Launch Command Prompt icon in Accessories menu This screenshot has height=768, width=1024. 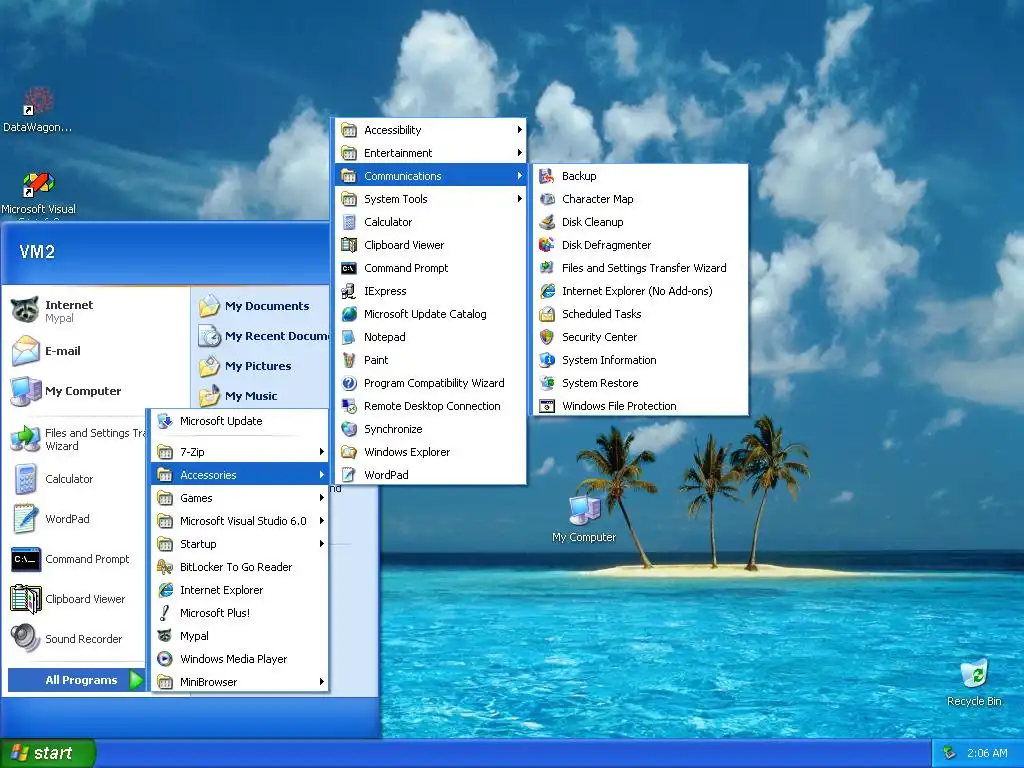point(349,268)
